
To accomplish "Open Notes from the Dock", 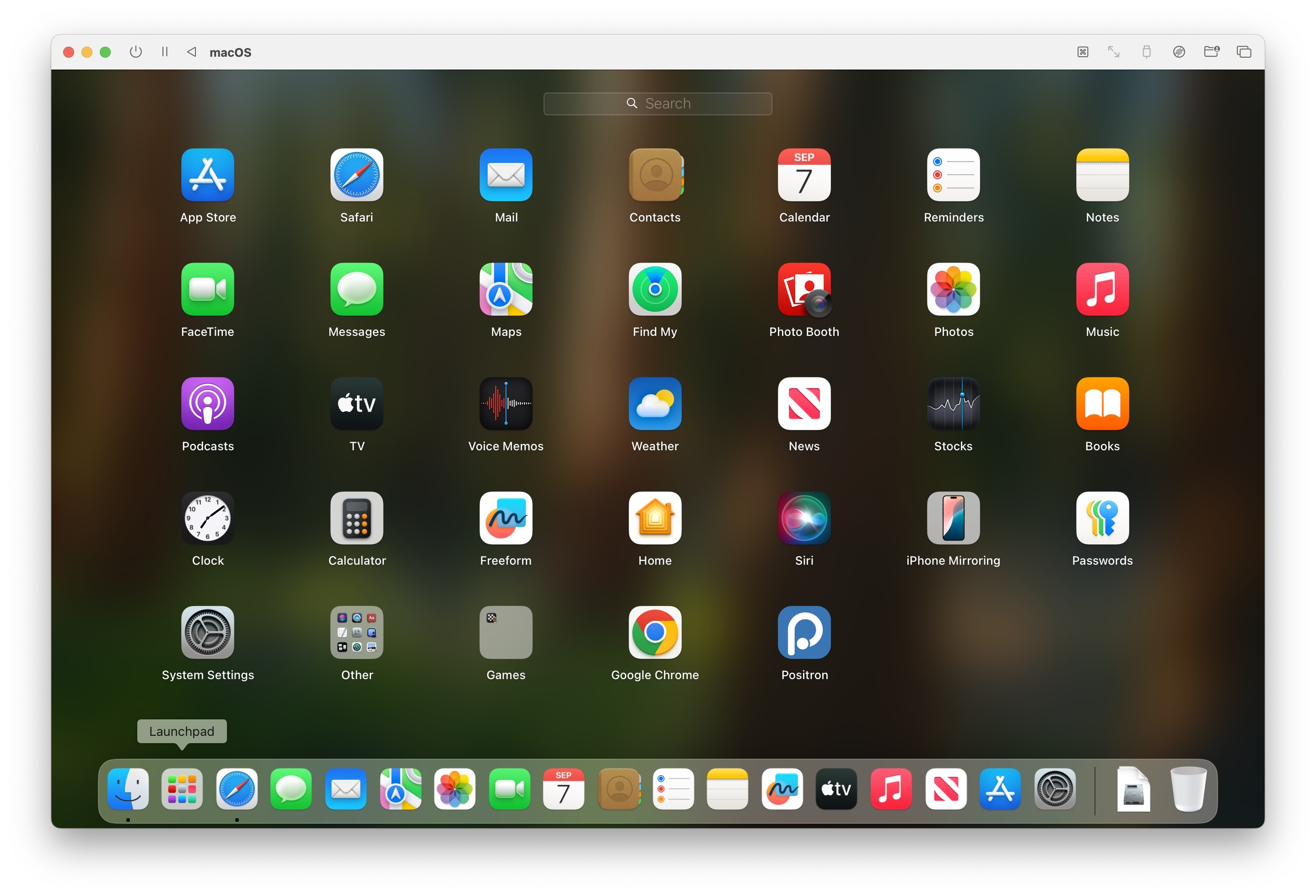I will 727,789.
